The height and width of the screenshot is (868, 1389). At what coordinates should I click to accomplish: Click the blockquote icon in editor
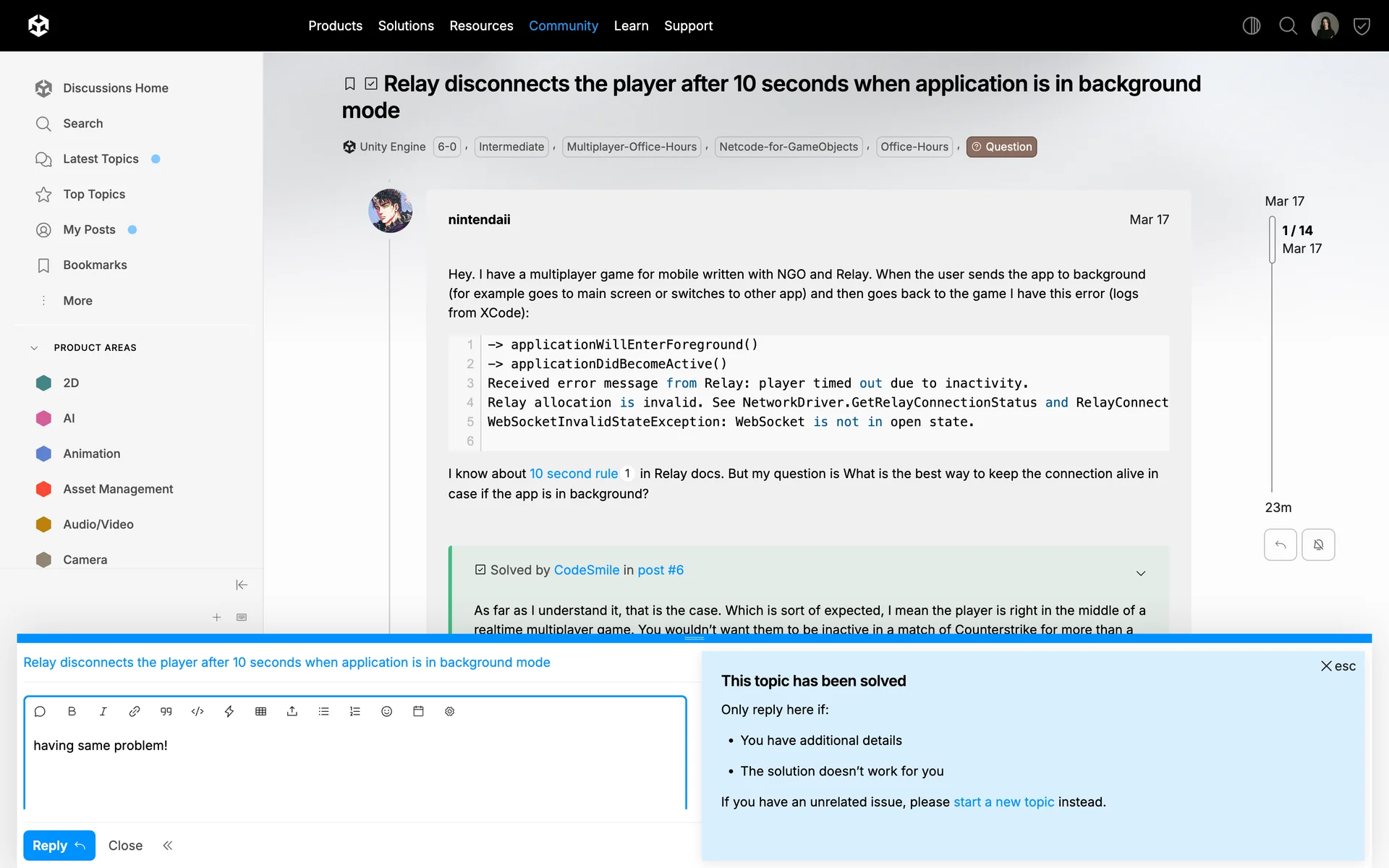coord(166,712)
